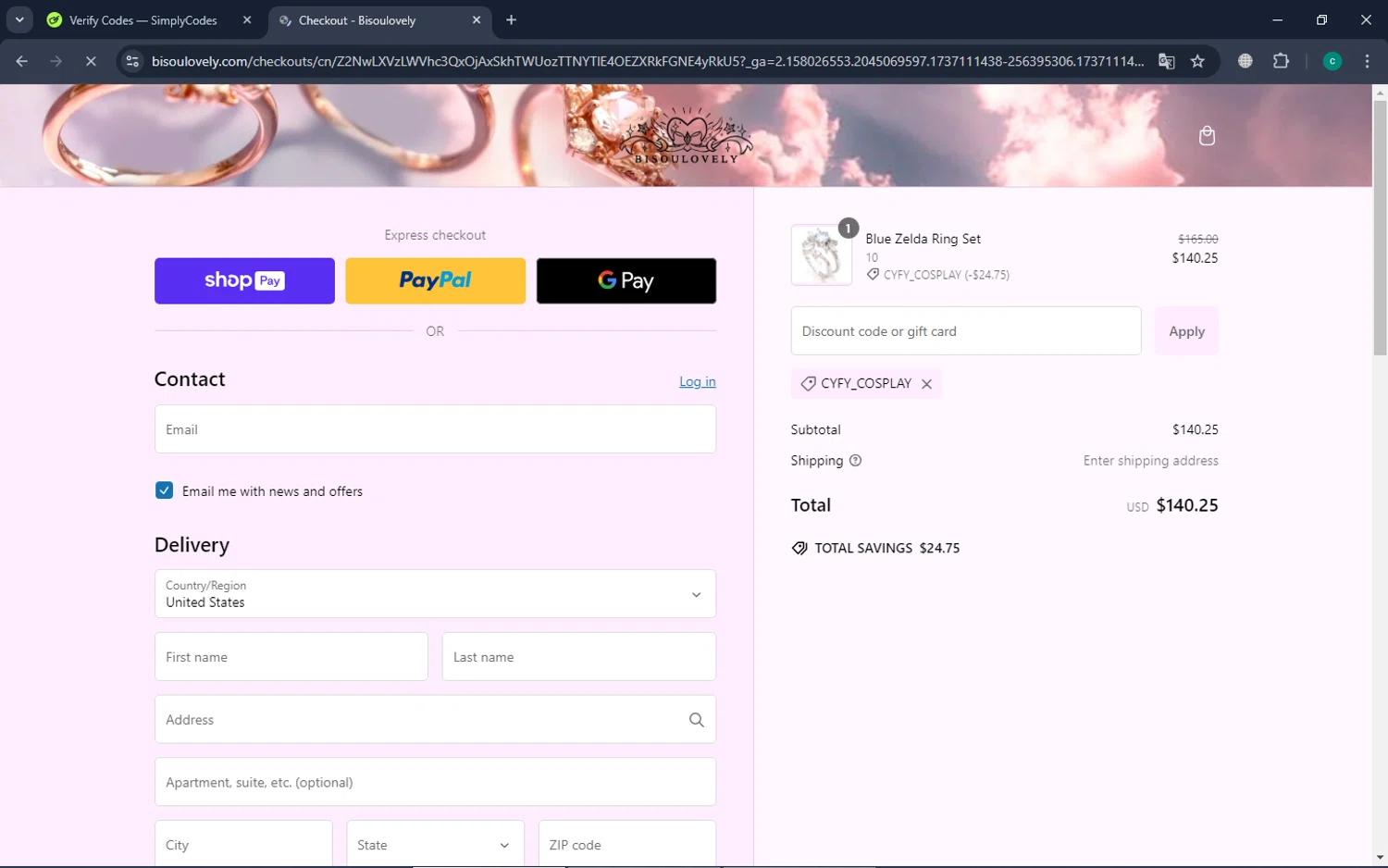Close the Checkout - Bisoulovely tab
Image resolution: width=1388 pixels, height=868 pixels.
tap(477, 19)
